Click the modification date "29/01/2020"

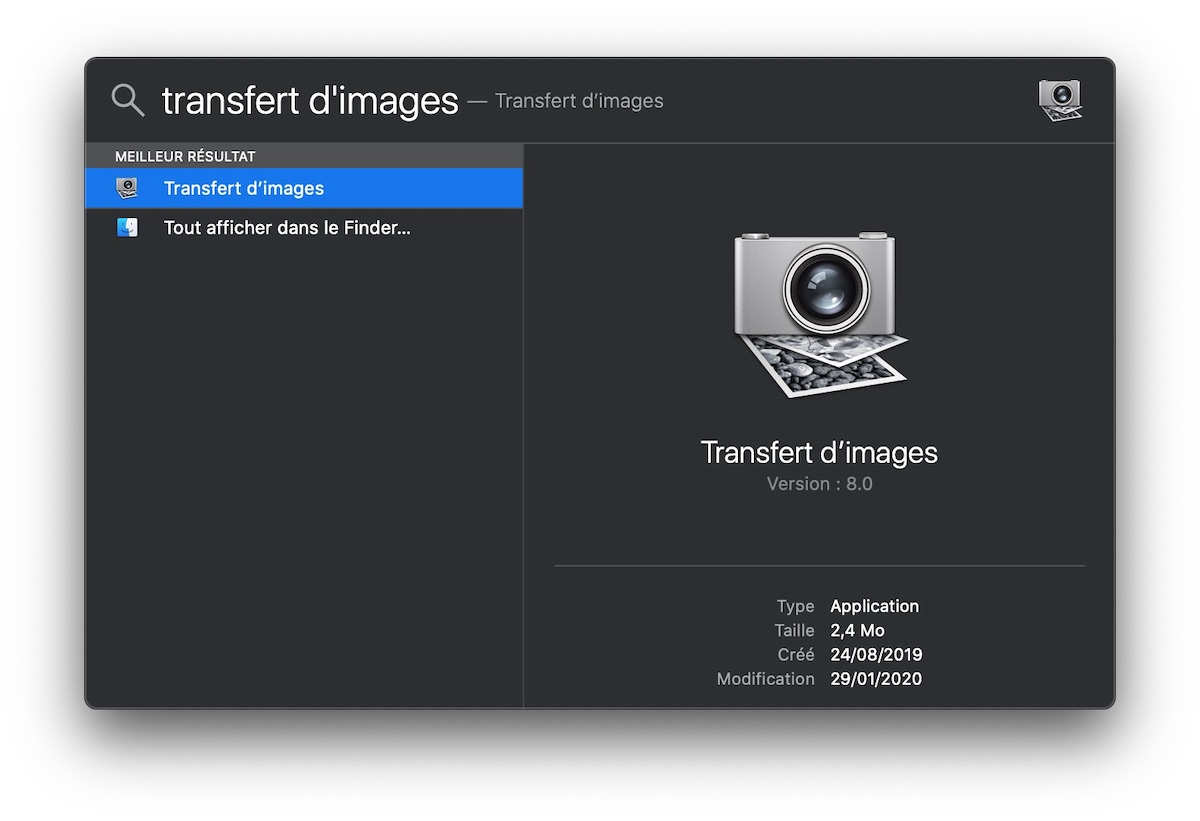(x=876, y=679)
